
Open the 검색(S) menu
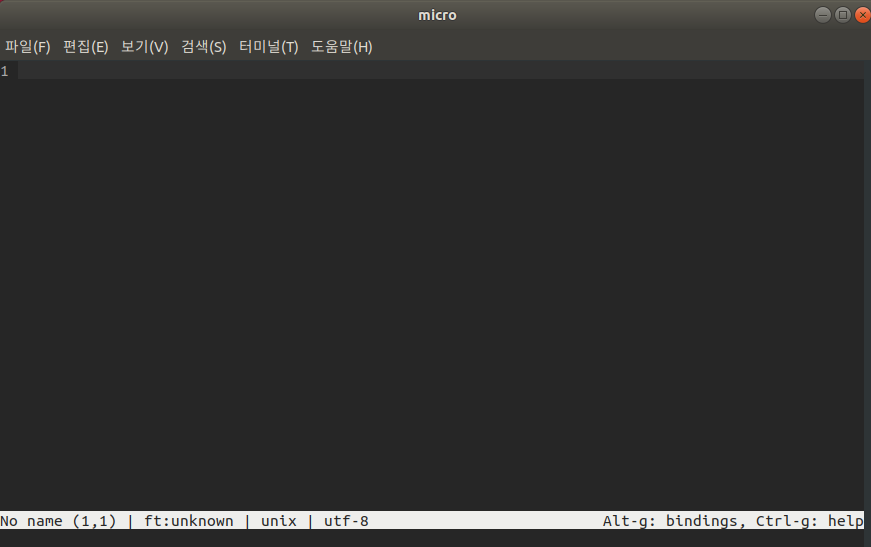click(204, 47)
